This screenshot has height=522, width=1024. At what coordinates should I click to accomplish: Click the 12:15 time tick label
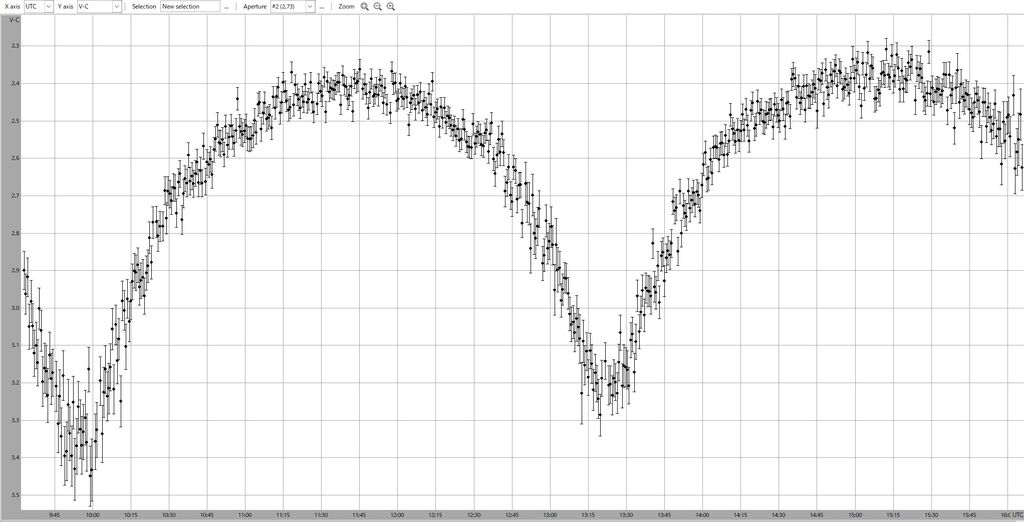click(x=436, y=515)
